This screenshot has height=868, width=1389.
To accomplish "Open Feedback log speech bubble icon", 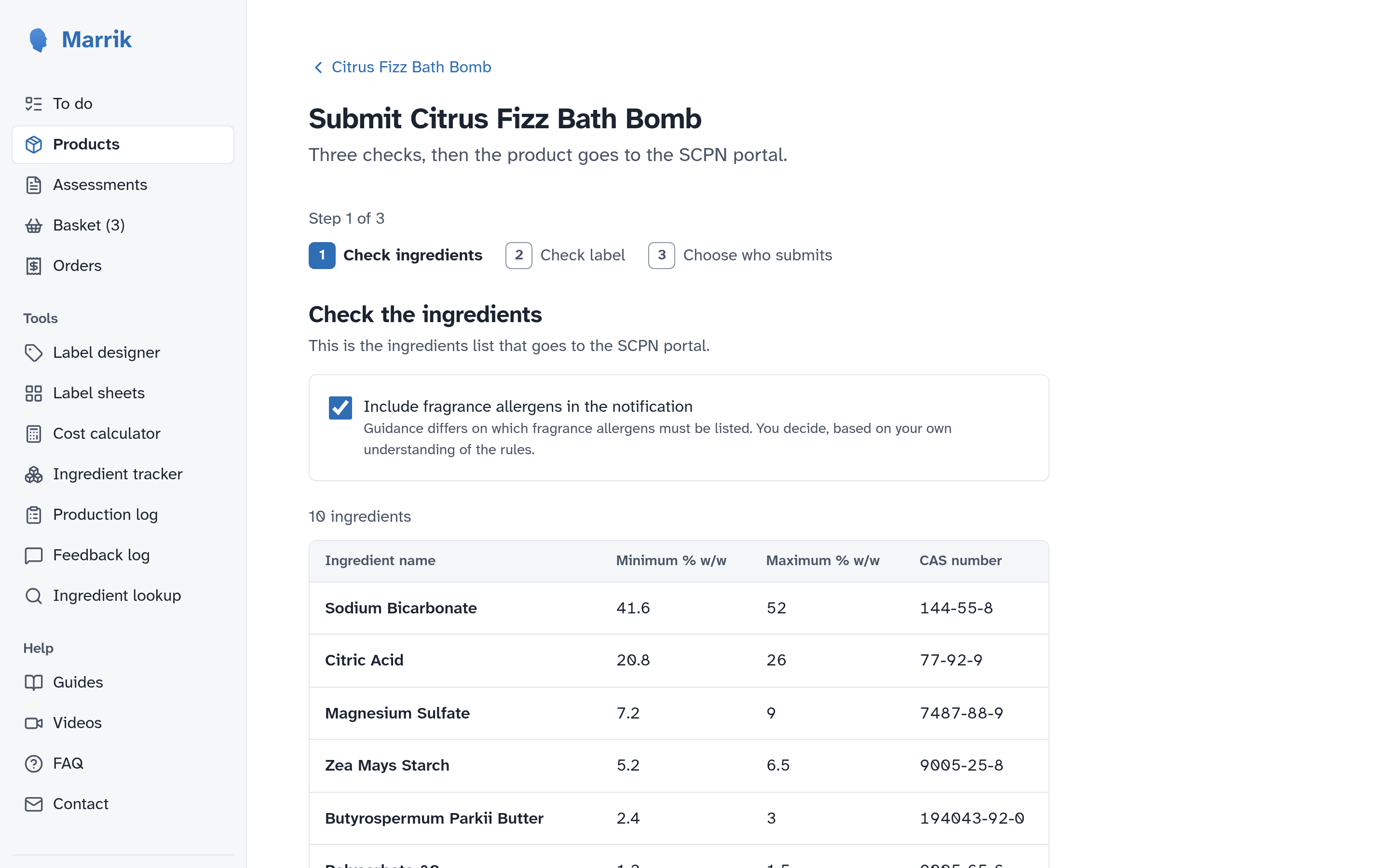I will click(34, 555).
